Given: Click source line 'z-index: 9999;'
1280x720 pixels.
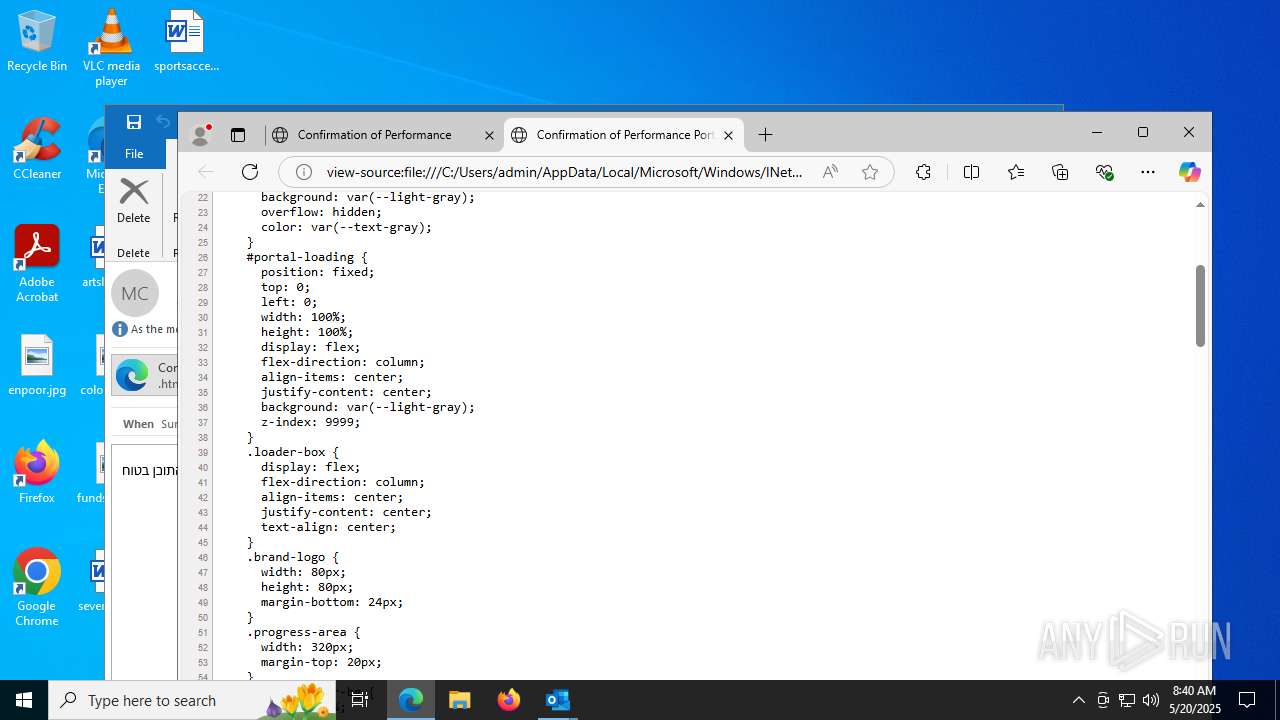Looking at the screenshot, I should click(x=310, y=422).
